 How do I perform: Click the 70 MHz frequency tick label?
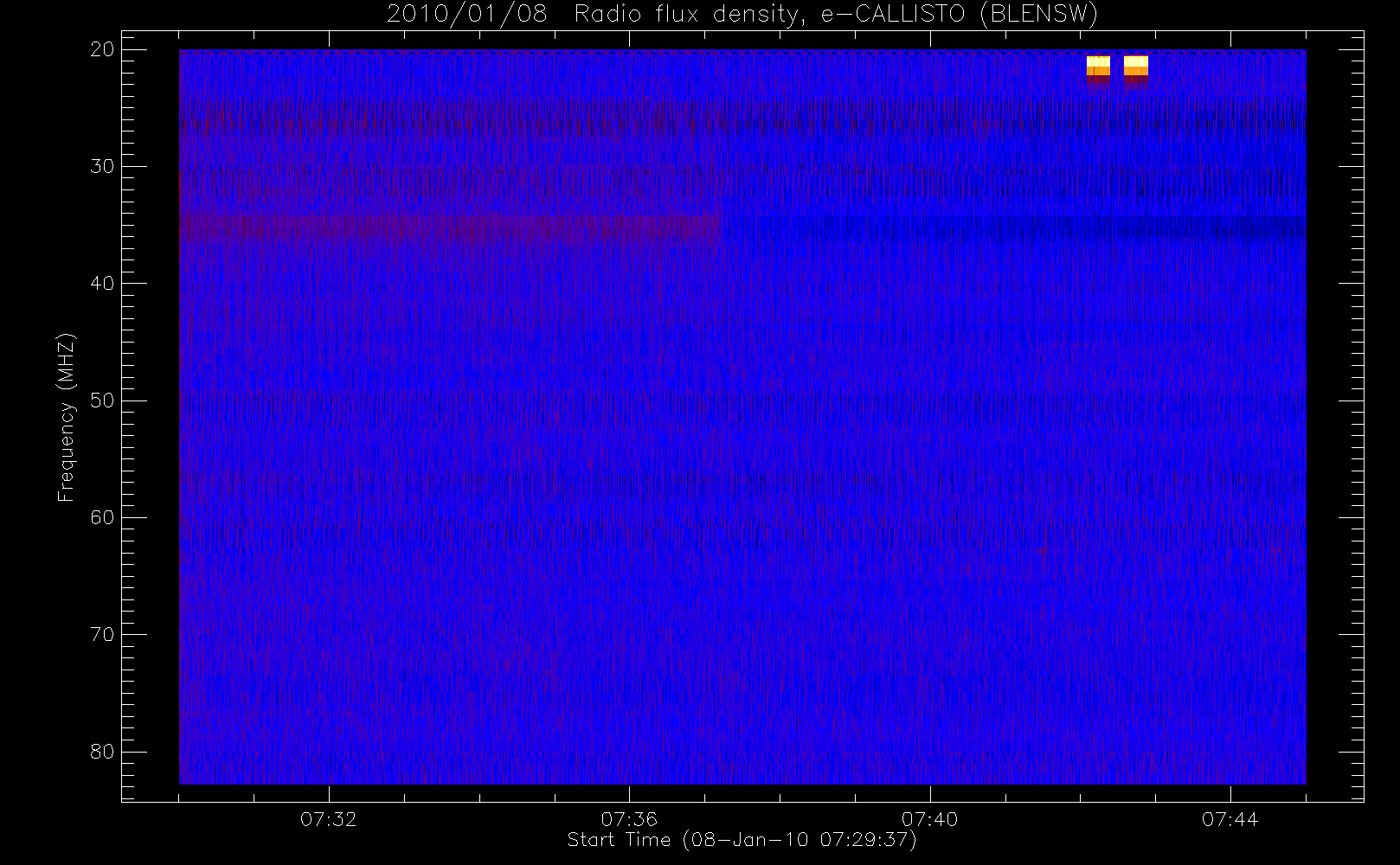click(102, 635)
